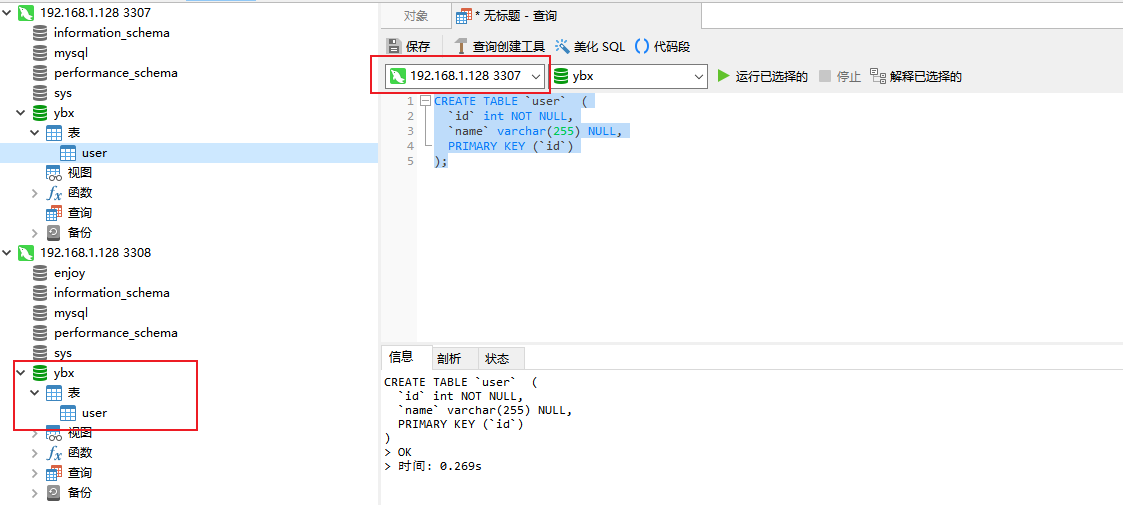Click the Save (保存) disk icon
1123x505 pixels.
point(394,47)
